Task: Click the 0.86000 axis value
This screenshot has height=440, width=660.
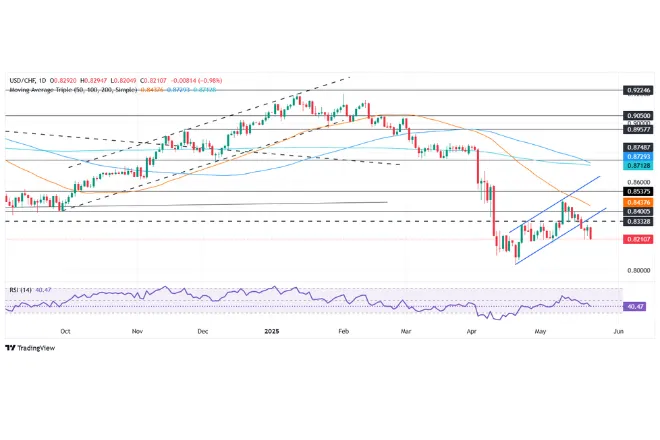Action: tap(639, 182)
